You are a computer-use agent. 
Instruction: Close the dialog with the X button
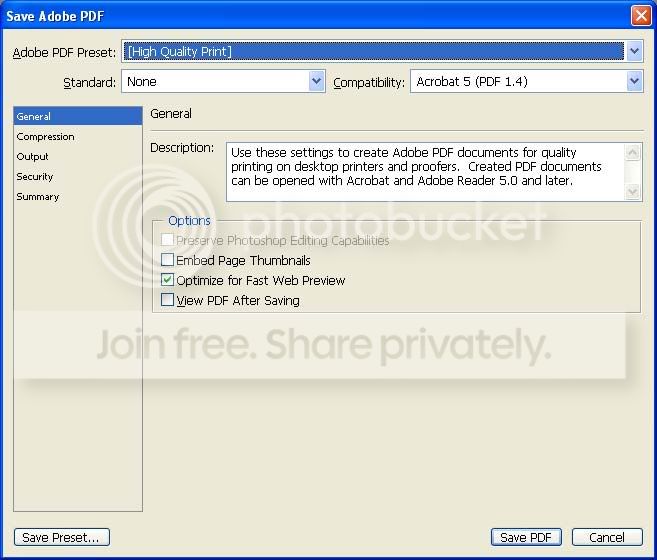tap(641, 16)
